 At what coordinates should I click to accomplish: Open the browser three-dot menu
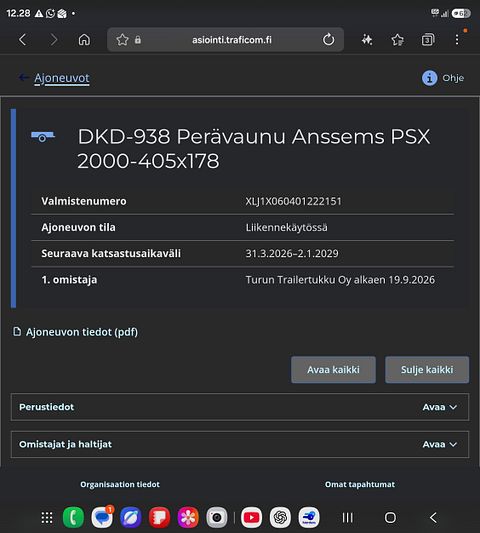click(457, 39)
